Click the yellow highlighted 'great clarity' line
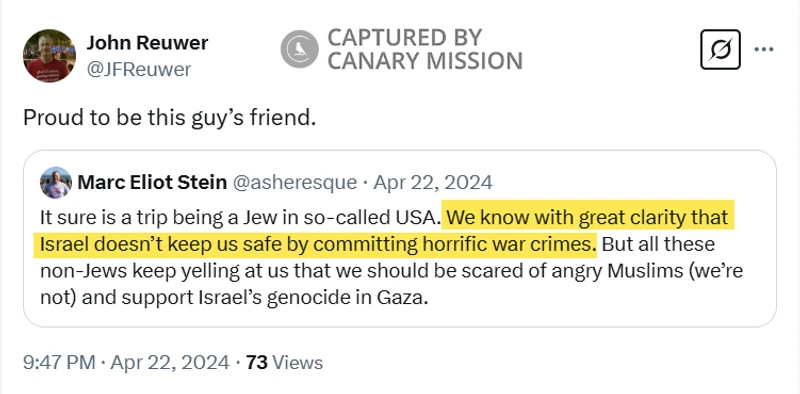800x394 pixels. pos(588,217)
